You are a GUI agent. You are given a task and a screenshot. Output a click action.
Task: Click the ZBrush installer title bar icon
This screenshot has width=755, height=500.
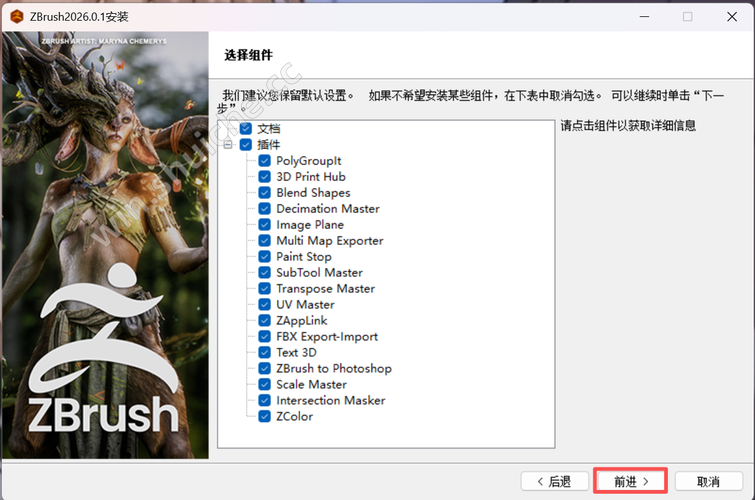tap(17, 17)
